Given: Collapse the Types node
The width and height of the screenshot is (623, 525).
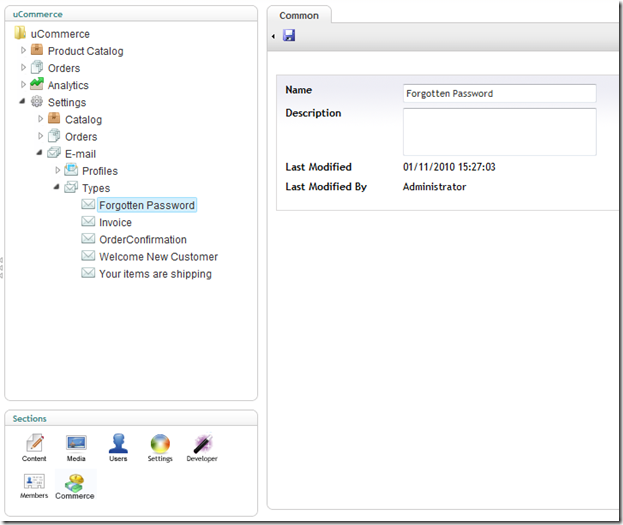Looking at the screenshot, I should (x=56, y=187).
